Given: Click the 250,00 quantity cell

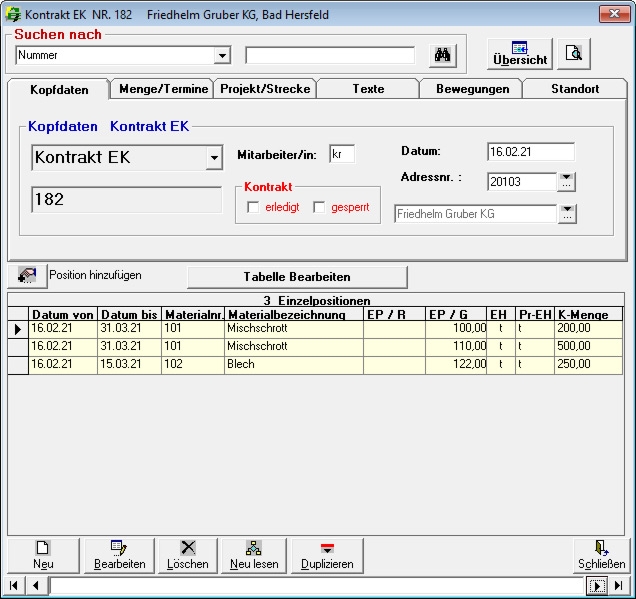Looking at the screenshot, I should point(588,364).
